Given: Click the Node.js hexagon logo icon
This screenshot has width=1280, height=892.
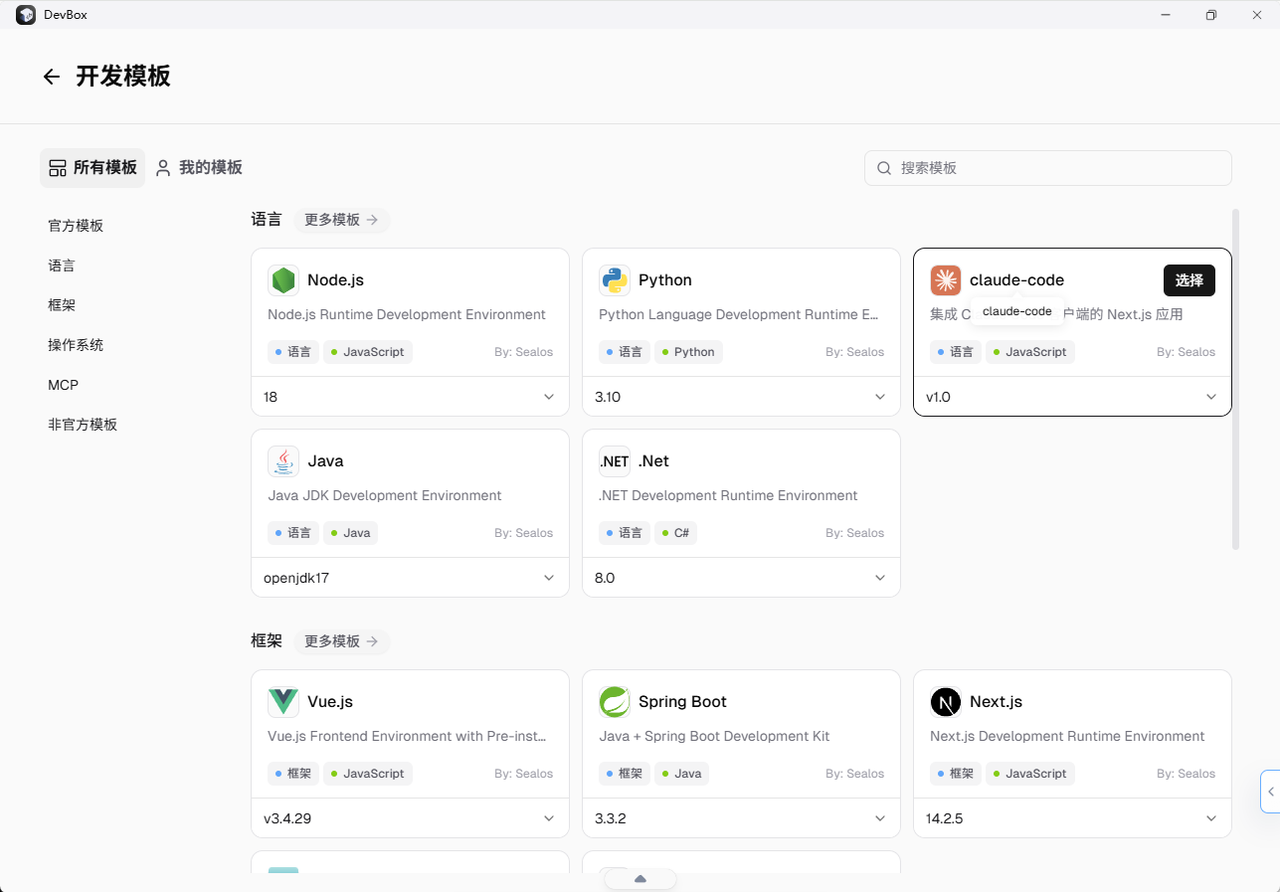Looking at the screenshot, I should 283,280.
